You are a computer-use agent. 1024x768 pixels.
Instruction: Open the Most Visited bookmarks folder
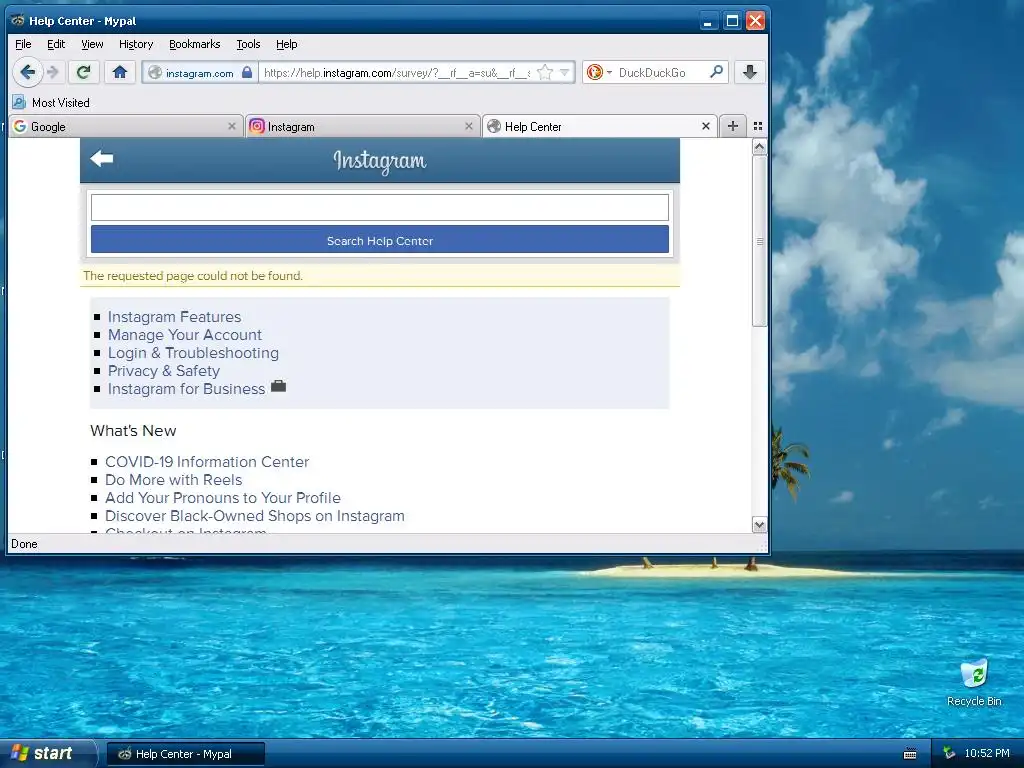51,103
